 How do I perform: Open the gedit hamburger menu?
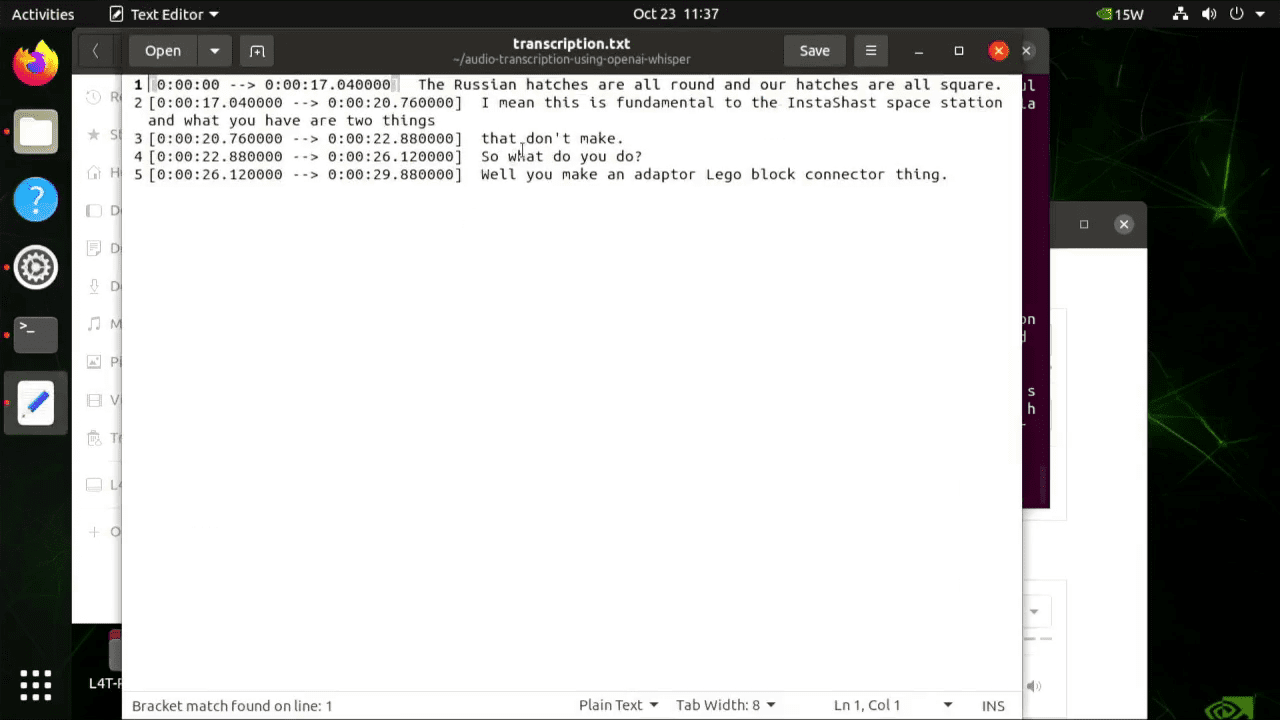[870, 50]
